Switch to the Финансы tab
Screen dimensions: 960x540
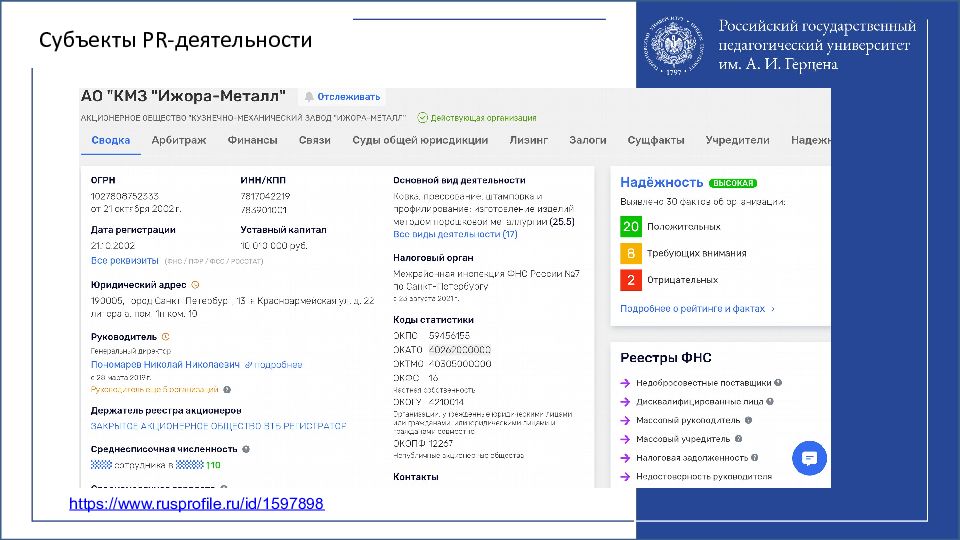pos(252,140)
